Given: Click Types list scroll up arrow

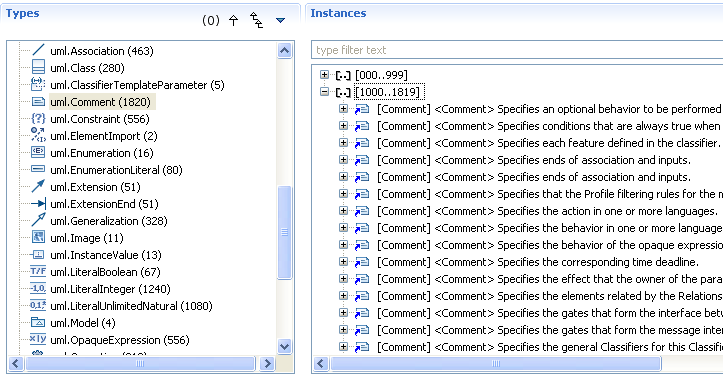Looking at the screenshot, I should (284, 50).
